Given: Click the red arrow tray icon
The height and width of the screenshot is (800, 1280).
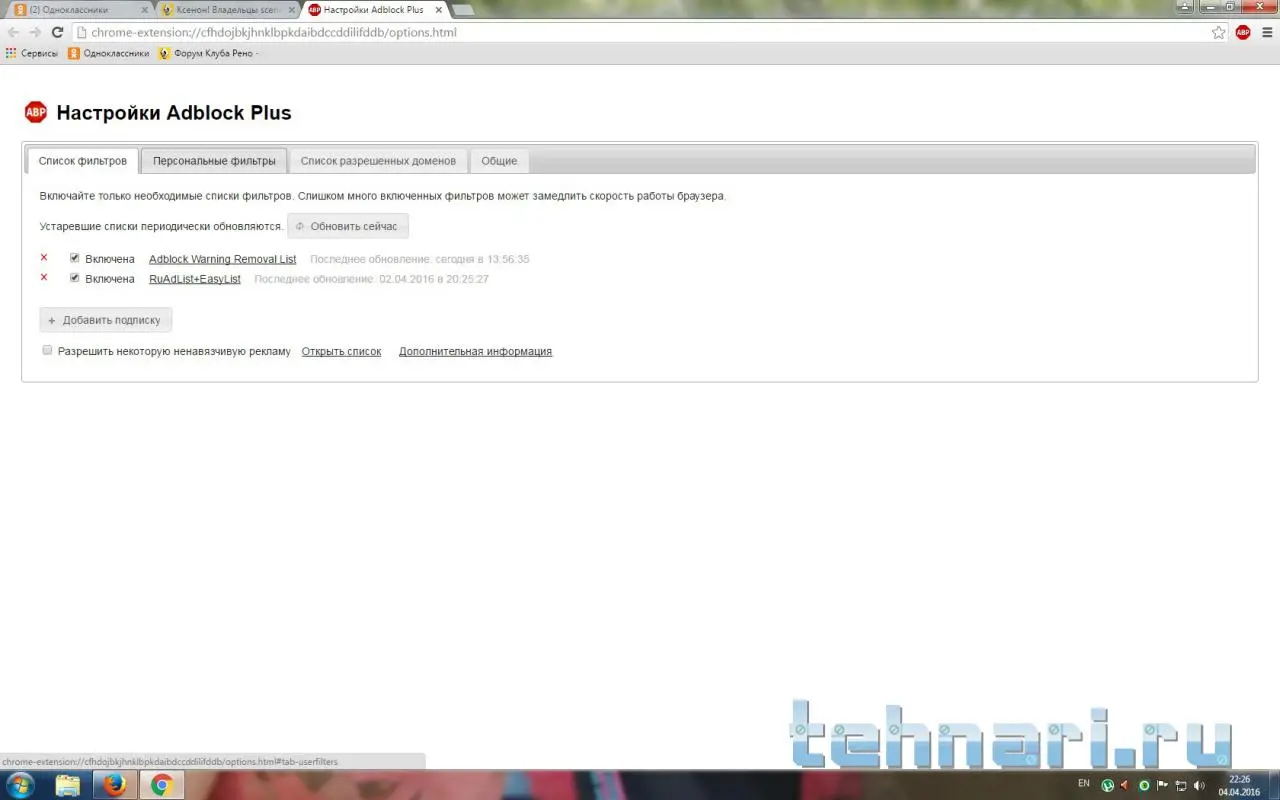Looking at the screenshot, I should pos(1125,785).
